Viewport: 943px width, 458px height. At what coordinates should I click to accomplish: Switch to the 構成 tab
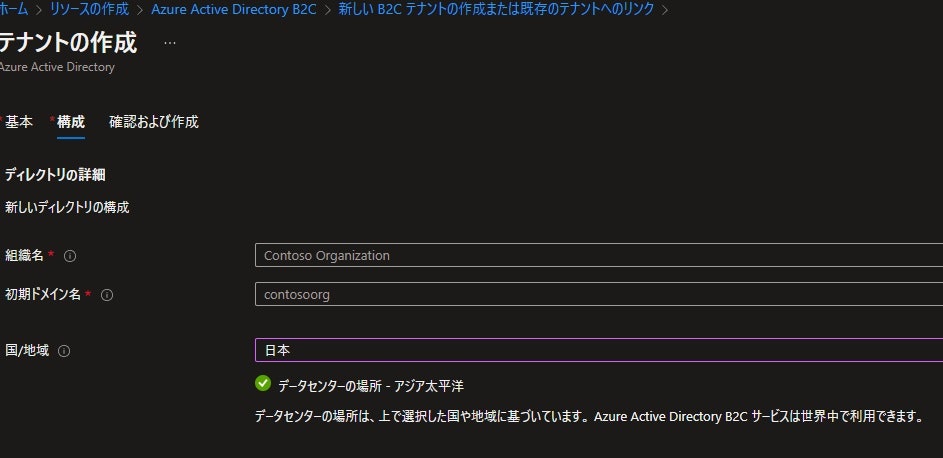(70, 122)
